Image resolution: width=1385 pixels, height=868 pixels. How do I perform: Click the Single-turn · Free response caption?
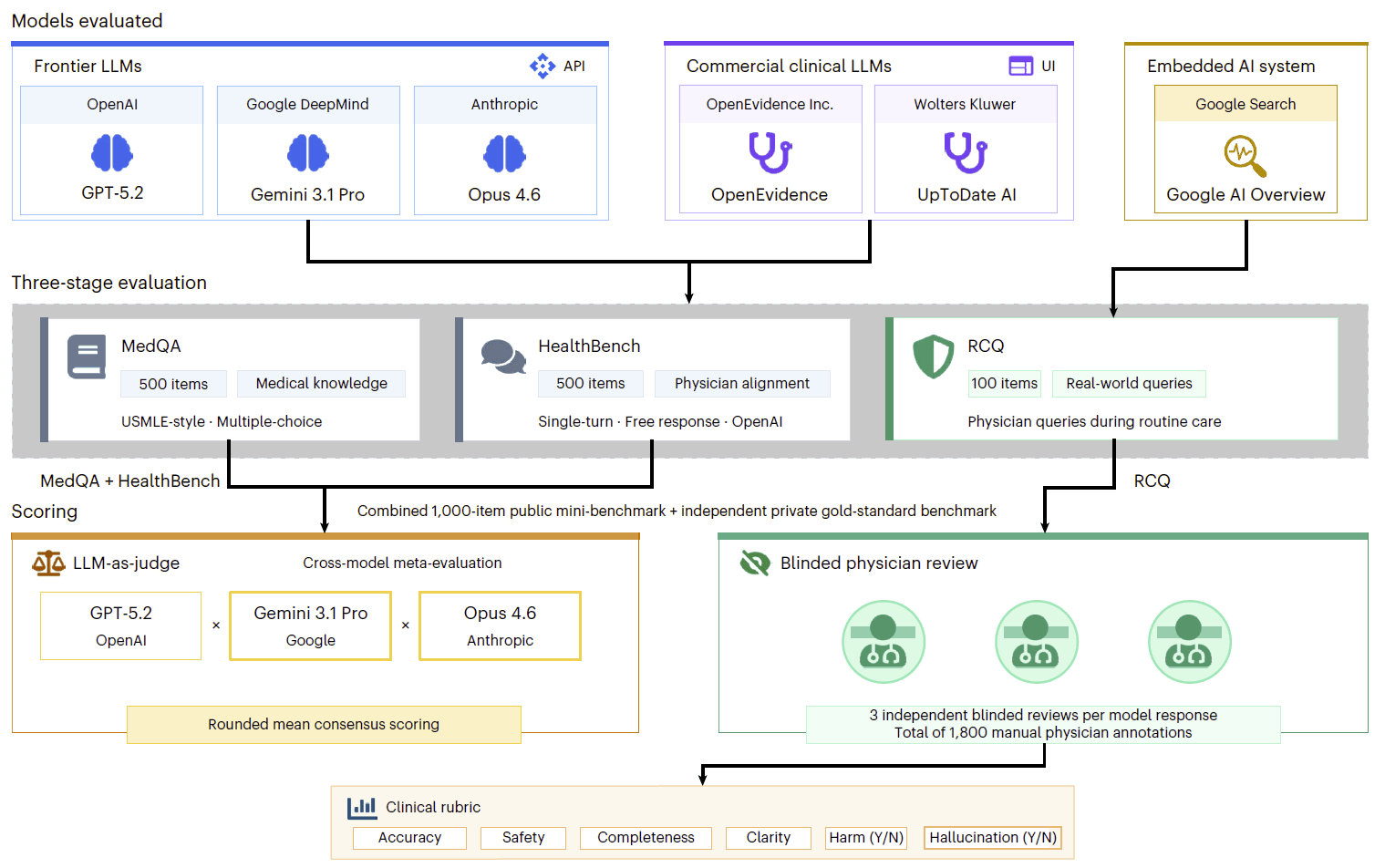click(x=629, y=422)
